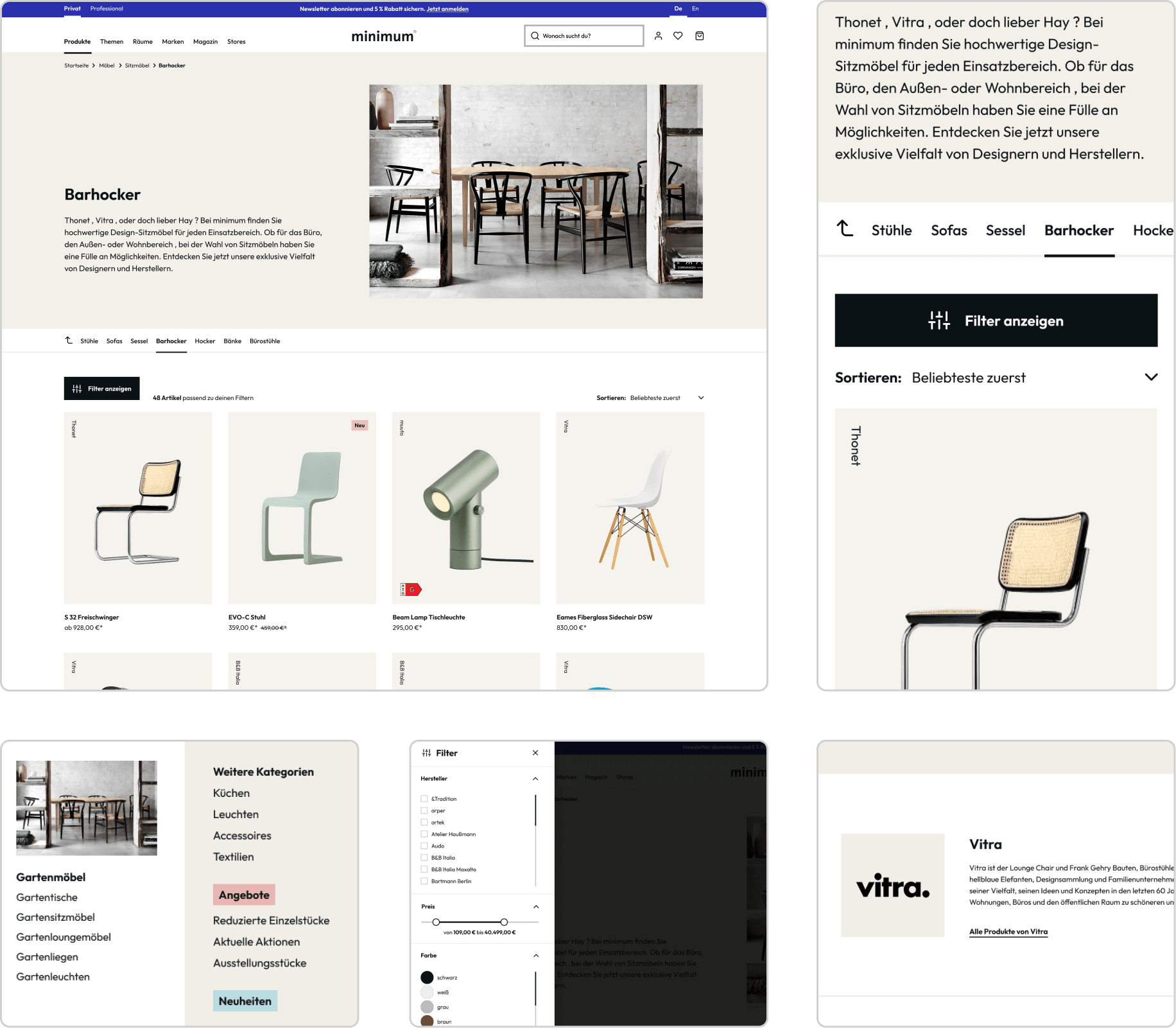Viewport: 1176px width, 1028px height.
Task: Check the arper manufacturer checkbox
Action: click(x=424, y=810)
